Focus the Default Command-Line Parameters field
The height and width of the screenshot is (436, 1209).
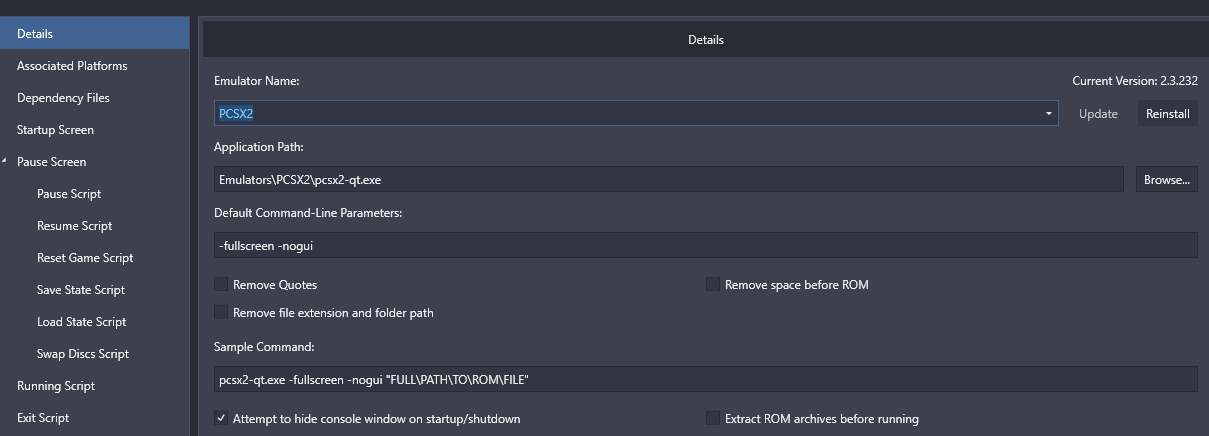coord(706,246)
